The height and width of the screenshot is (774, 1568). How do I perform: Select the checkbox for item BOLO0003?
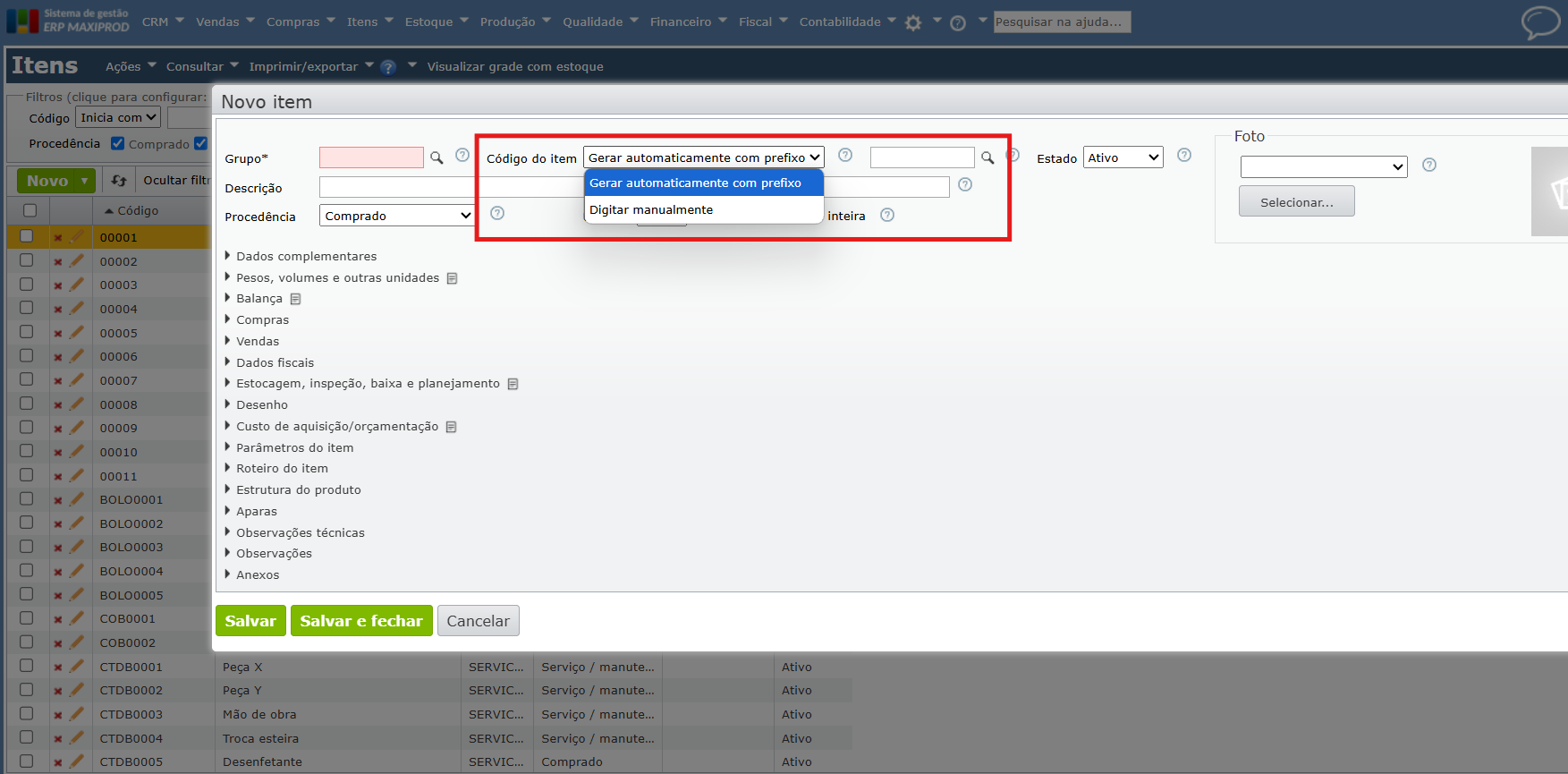coord(27,546)
